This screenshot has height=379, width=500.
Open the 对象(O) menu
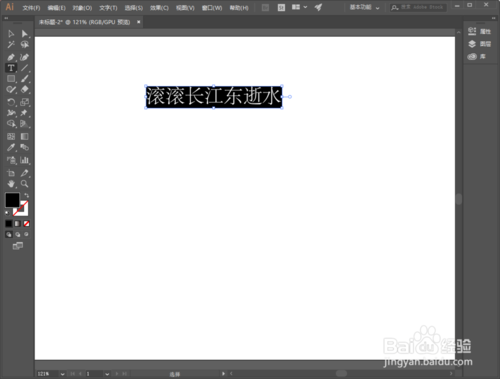point(82,8)
